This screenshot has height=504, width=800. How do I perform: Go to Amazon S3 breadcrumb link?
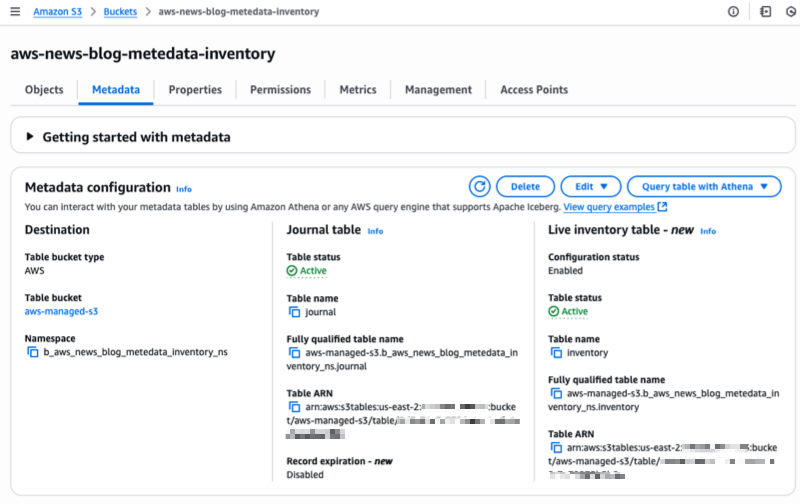(58, 12)
